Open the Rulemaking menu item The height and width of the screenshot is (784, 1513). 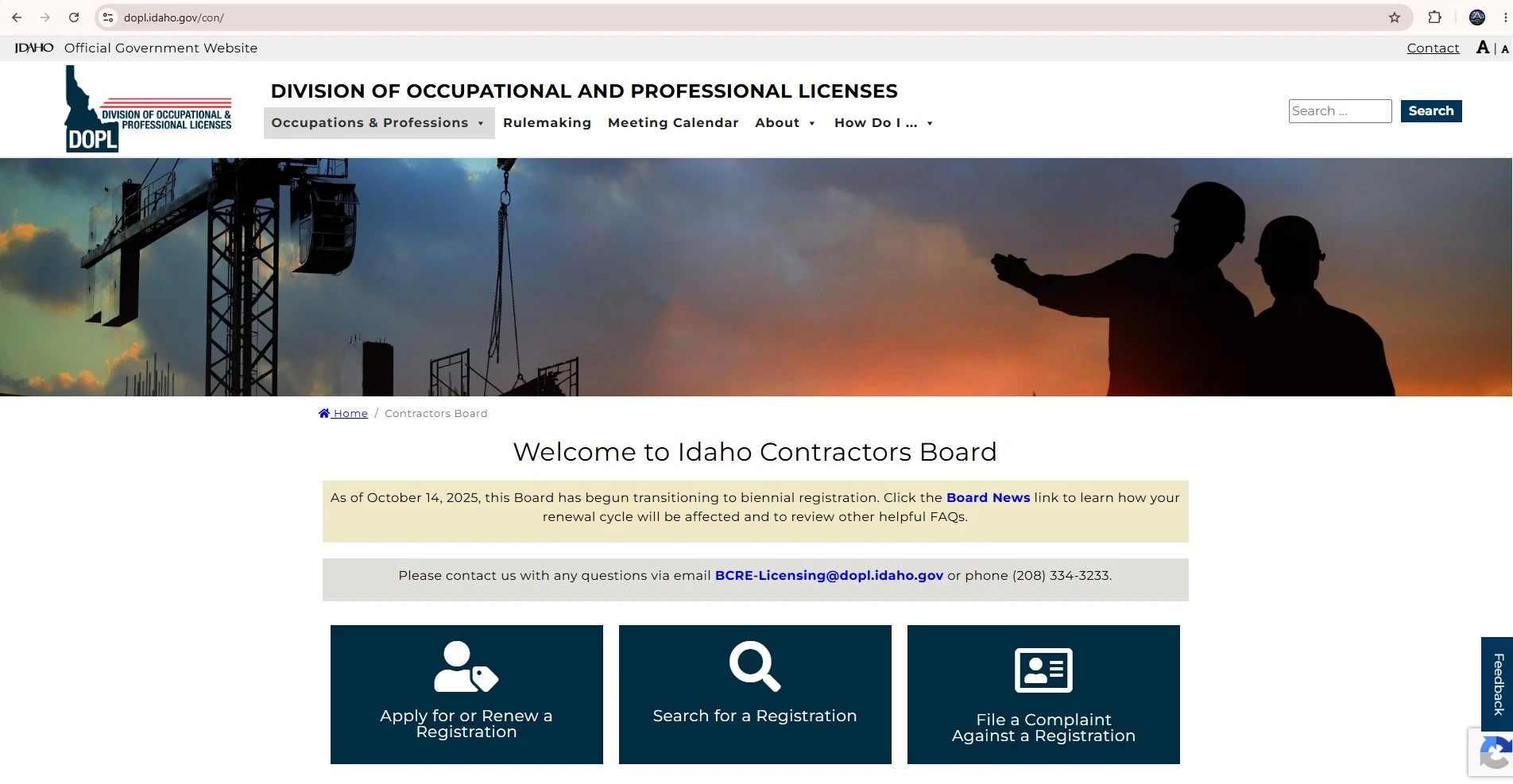[548, 123]
